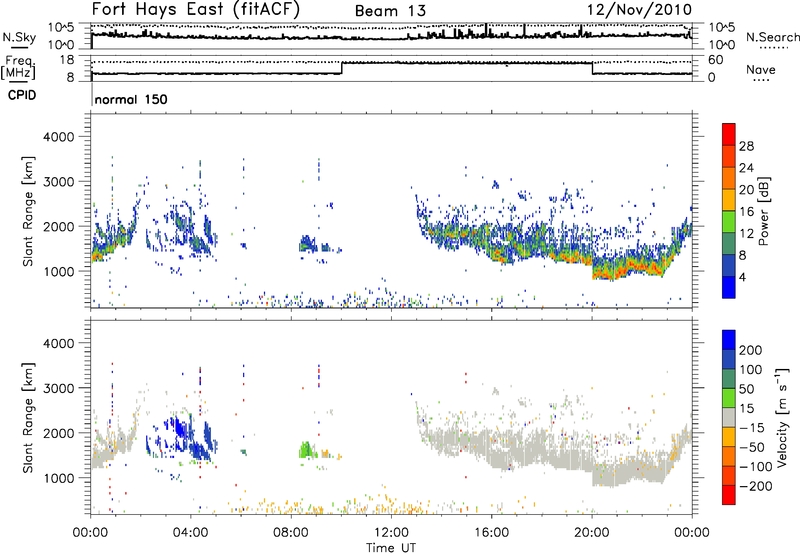The width and height of the screenshot is (800, 554).
Task: Click the '12:00' time axis tick label
Action: pos(391,533)
